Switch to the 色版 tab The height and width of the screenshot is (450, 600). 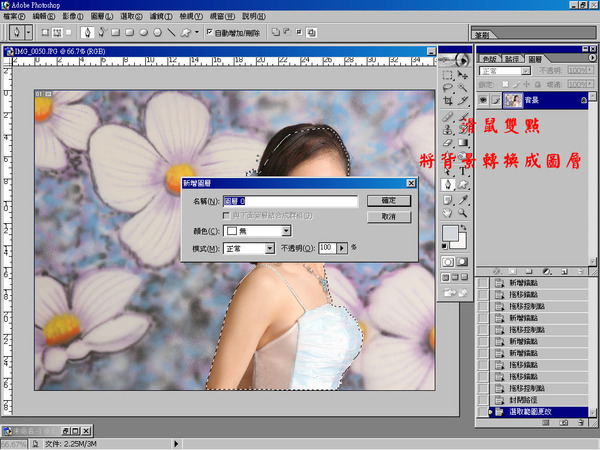[x=489, y=59]
